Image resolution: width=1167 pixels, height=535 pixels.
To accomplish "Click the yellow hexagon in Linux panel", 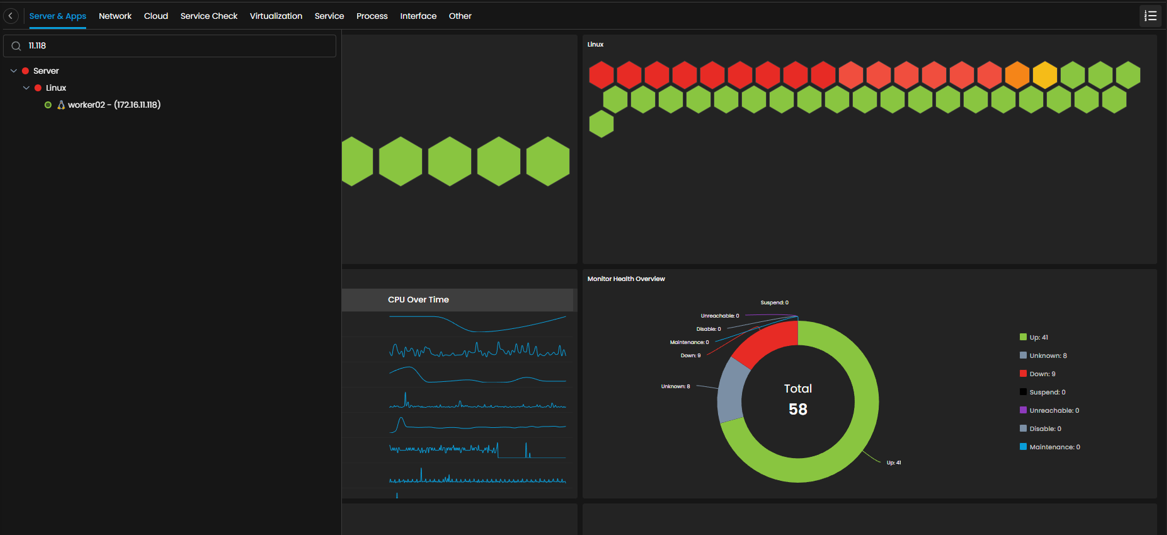I will click(x=1044, y=75).
